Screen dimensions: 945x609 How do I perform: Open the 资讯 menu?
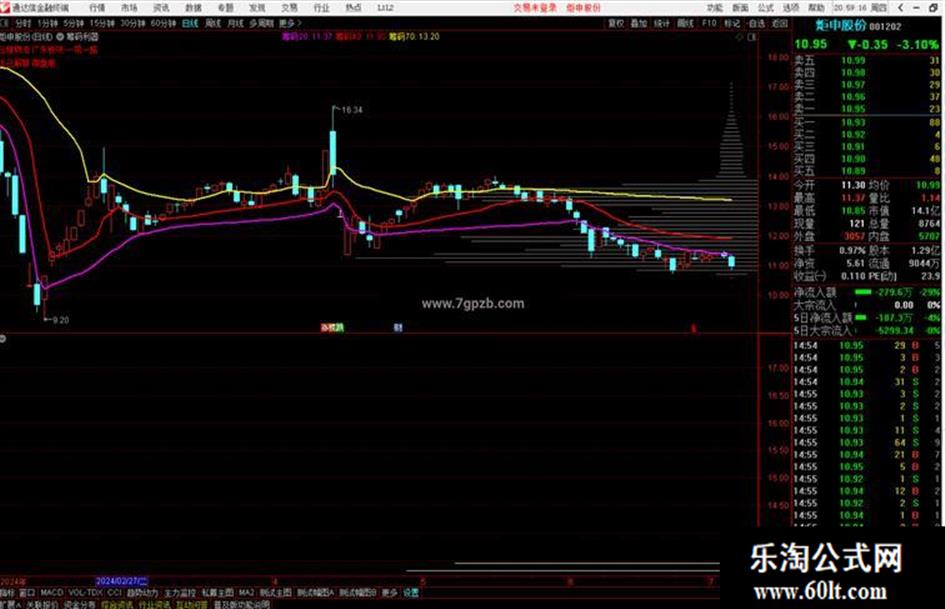[x=161, y=8]
